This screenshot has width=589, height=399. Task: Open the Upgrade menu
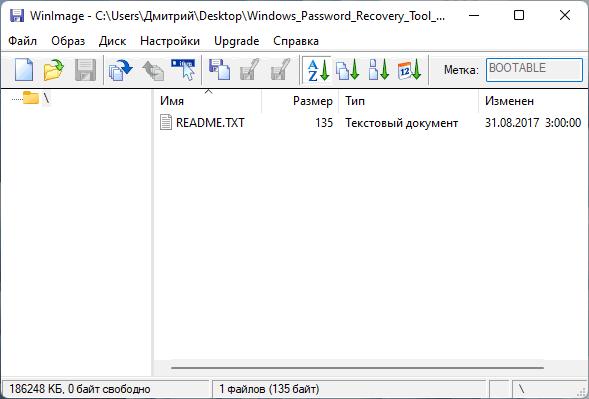(237, 41)
